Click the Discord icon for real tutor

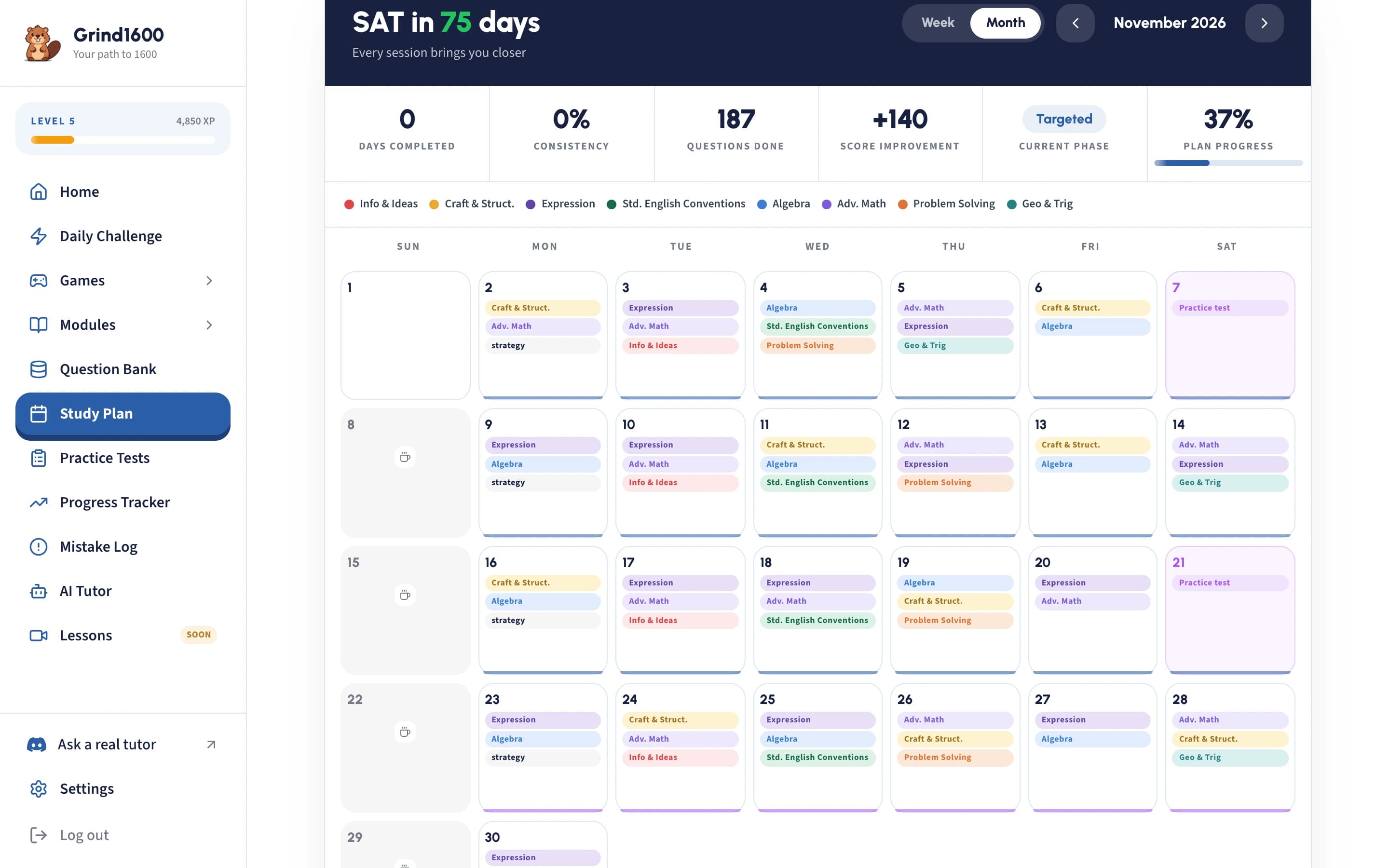pos(37,745)
